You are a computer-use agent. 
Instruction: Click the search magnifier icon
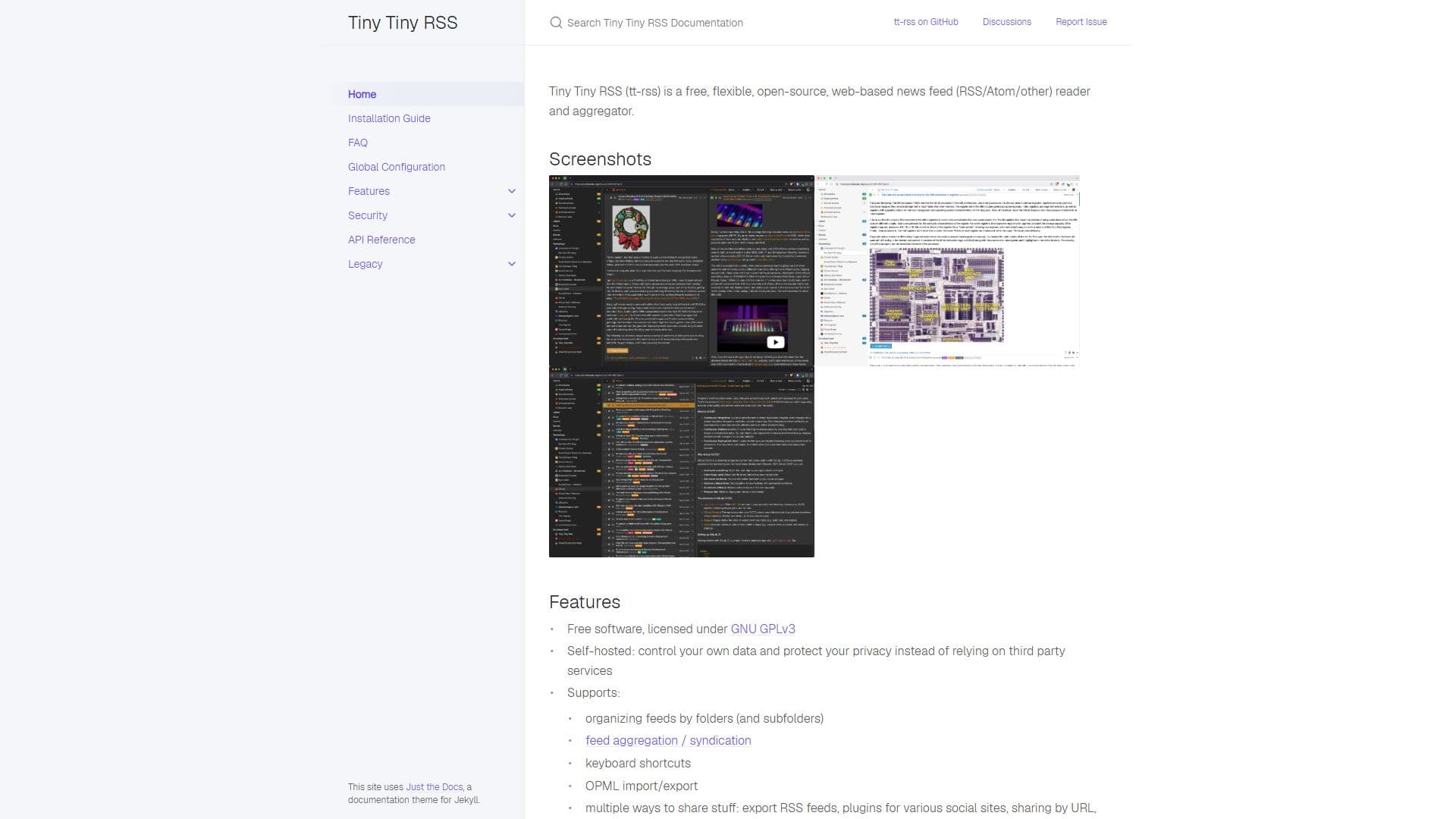coord(556,23)
